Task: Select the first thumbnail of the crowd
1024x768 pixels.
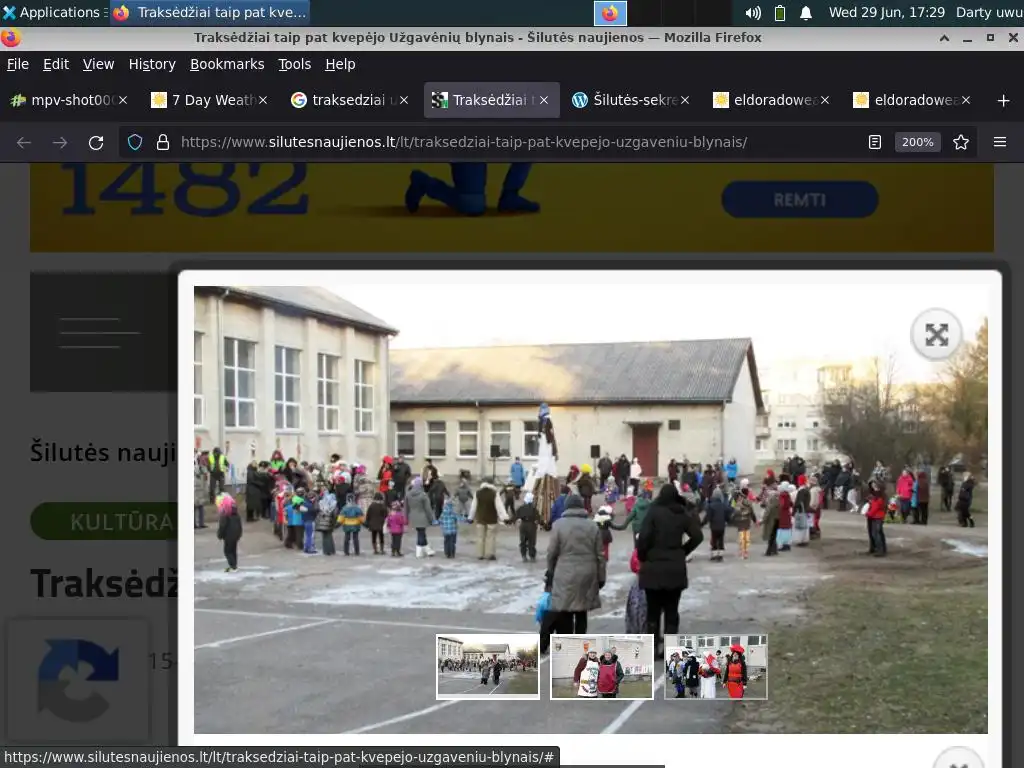Action: 488,667
